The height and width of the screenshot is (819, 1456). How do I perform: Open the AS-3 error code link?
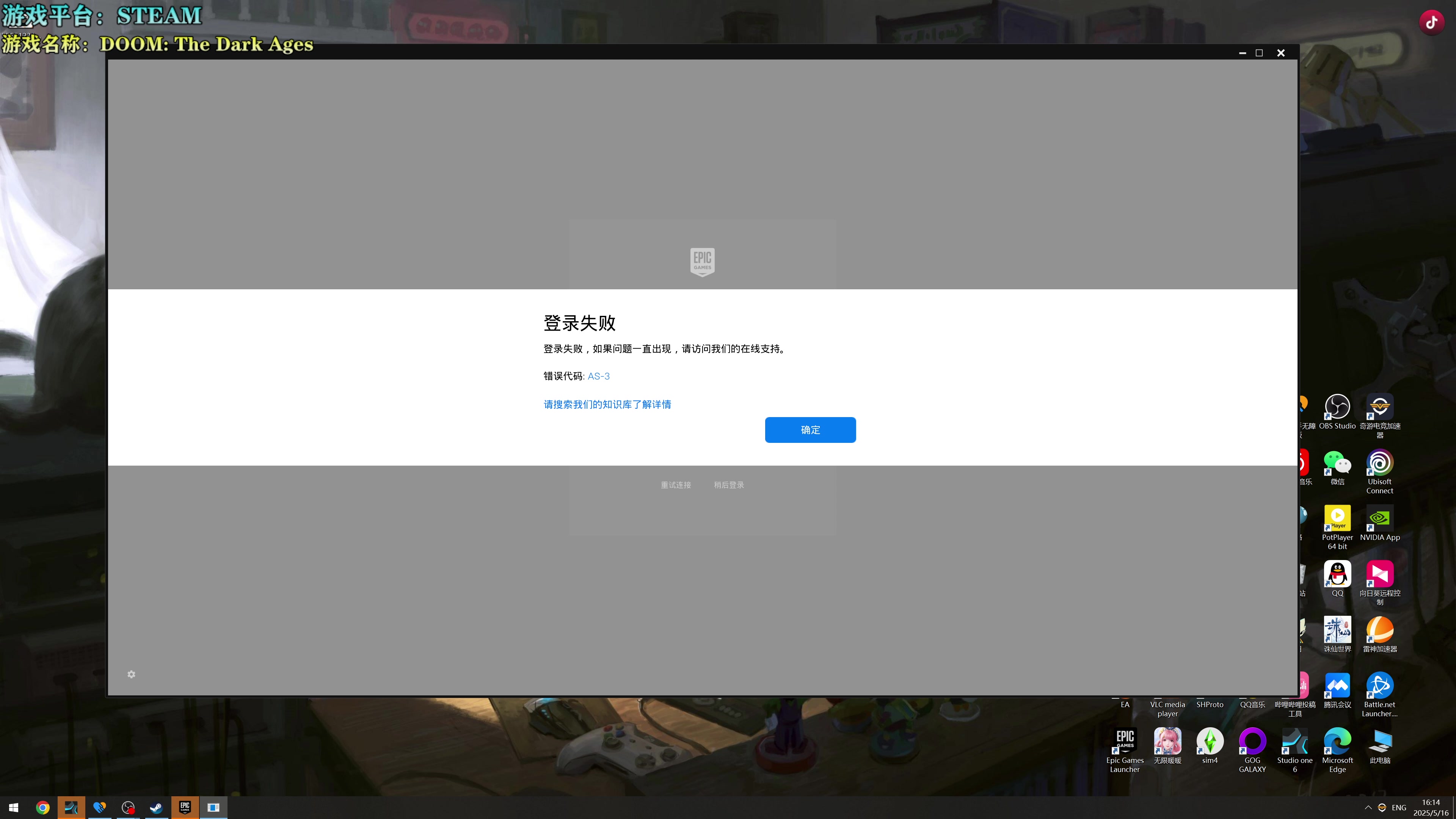tap(599, 376)
